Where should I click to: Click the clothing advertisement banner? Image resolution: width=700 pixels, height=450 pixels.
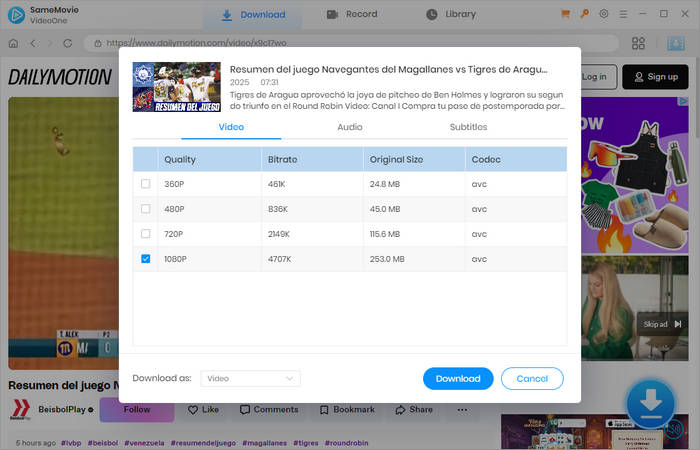click(635, 175)
